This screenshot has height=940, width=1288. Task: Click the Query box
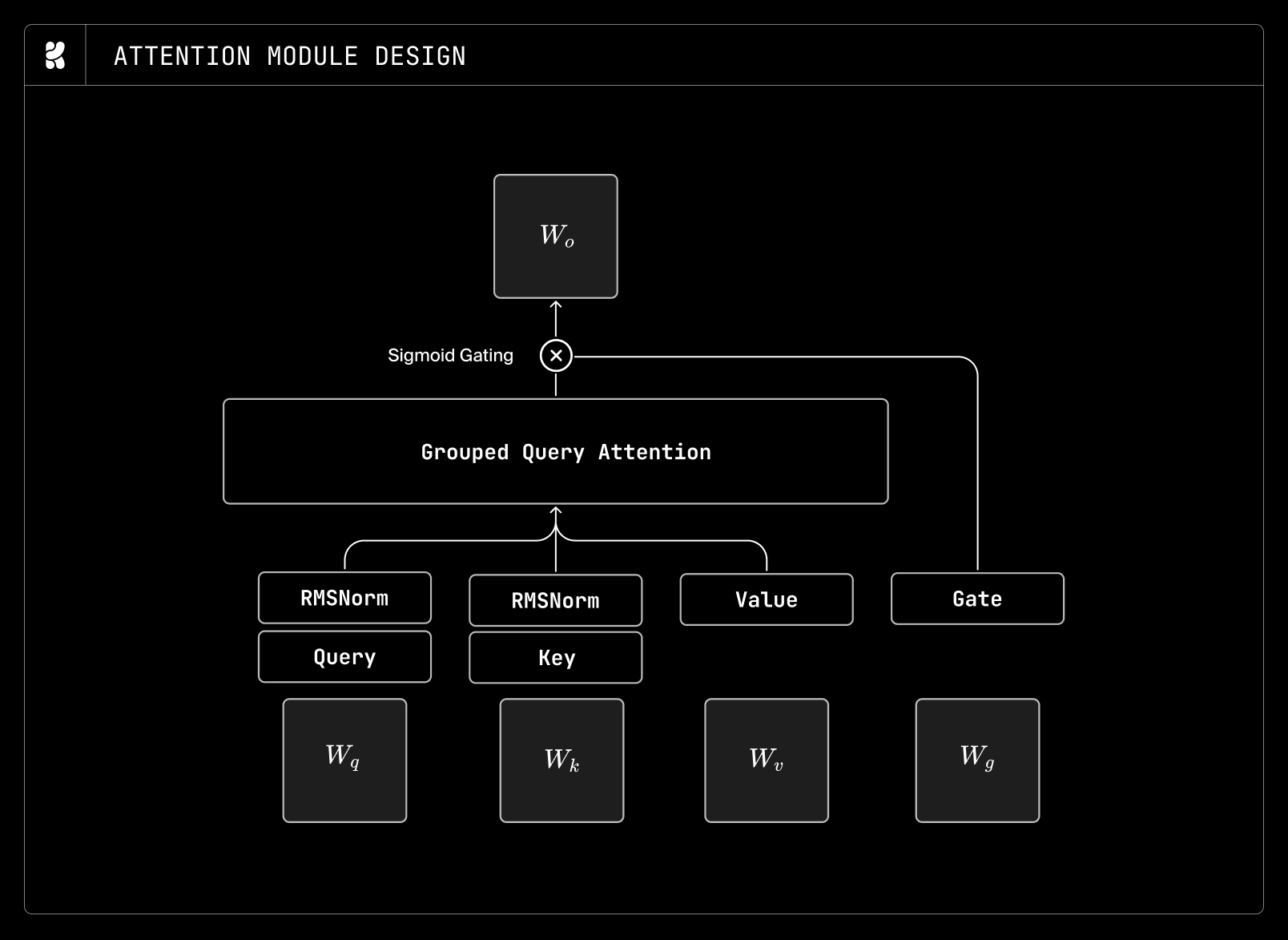pyautogui.click(x=344, y=657)
